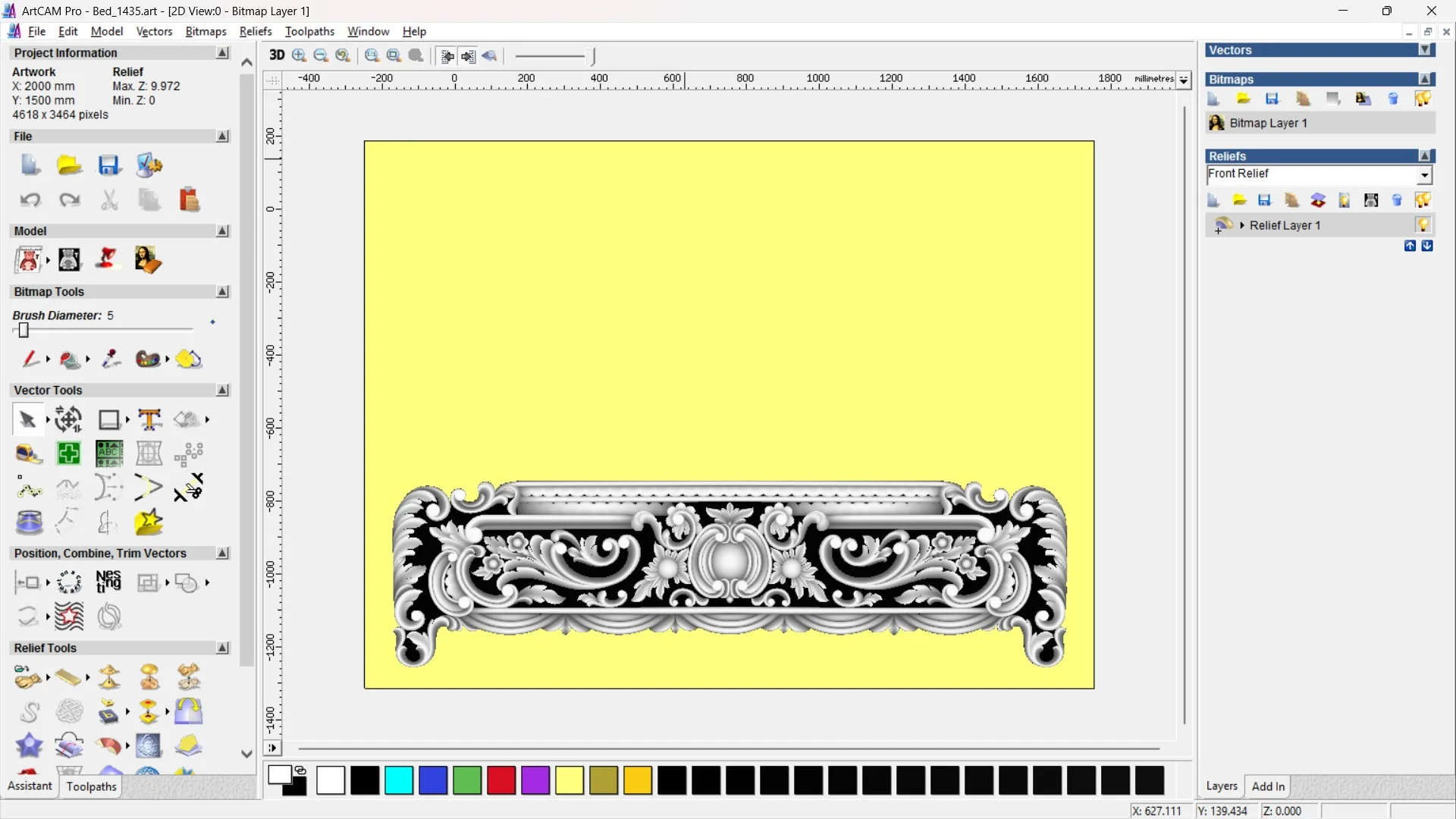Screen dimensions: 1456x819
Task: Collapse the Vector Tools section
Action: point(222,390)
